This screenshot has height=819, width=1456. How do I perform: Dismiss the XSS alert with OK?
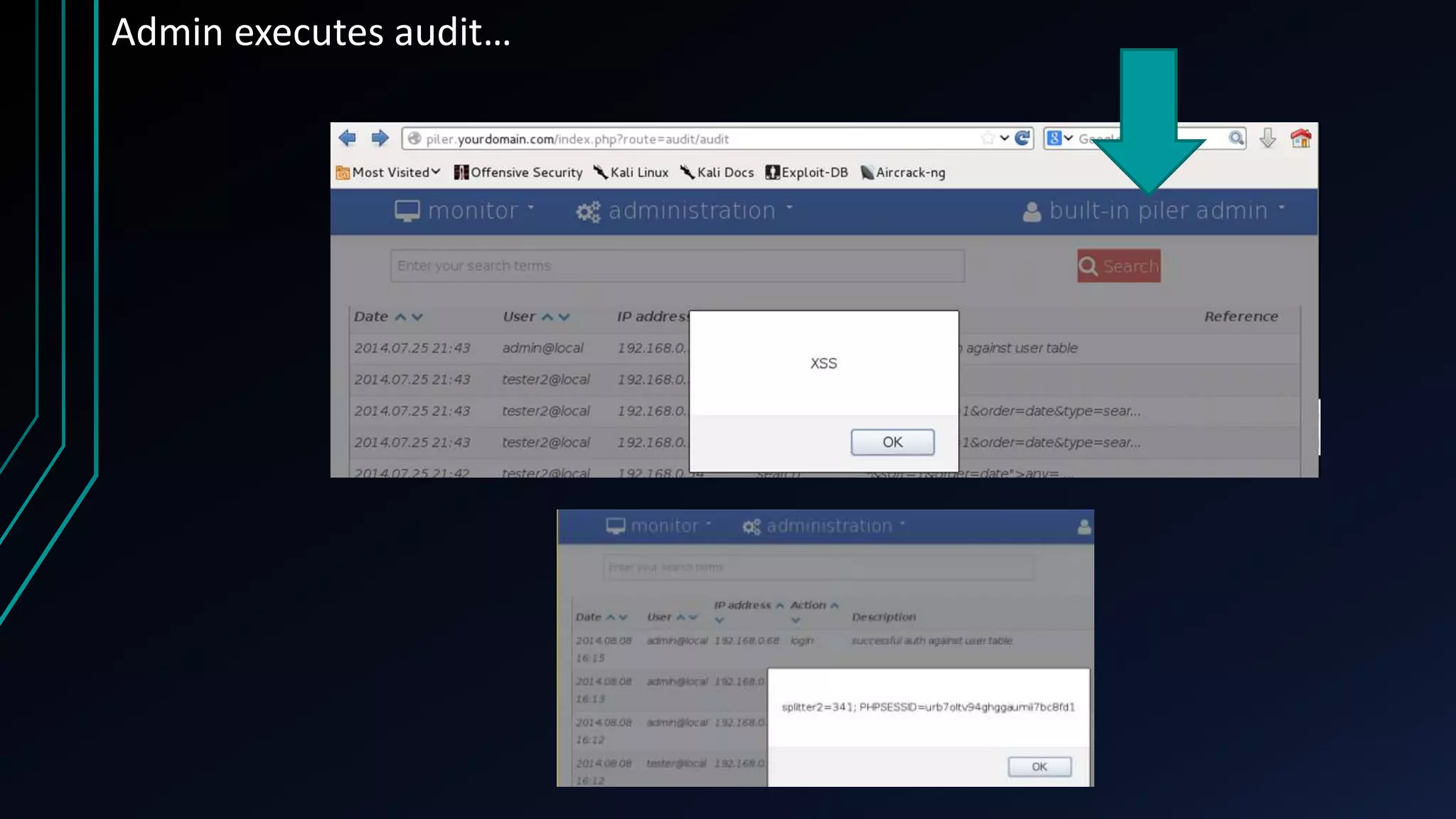coord(892,442)
